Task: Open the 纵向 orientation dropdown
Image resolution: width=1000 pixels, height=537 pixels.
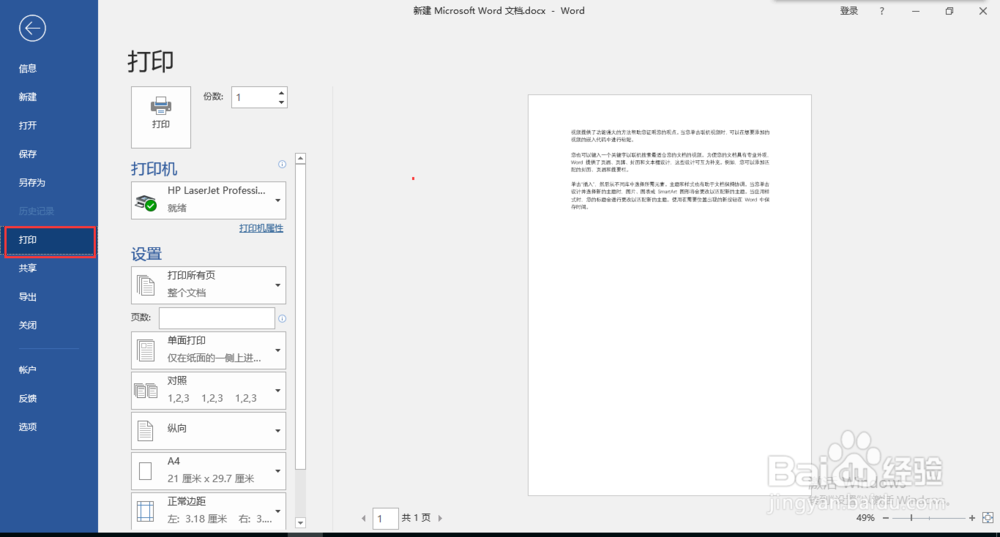Action: [209, 430]
